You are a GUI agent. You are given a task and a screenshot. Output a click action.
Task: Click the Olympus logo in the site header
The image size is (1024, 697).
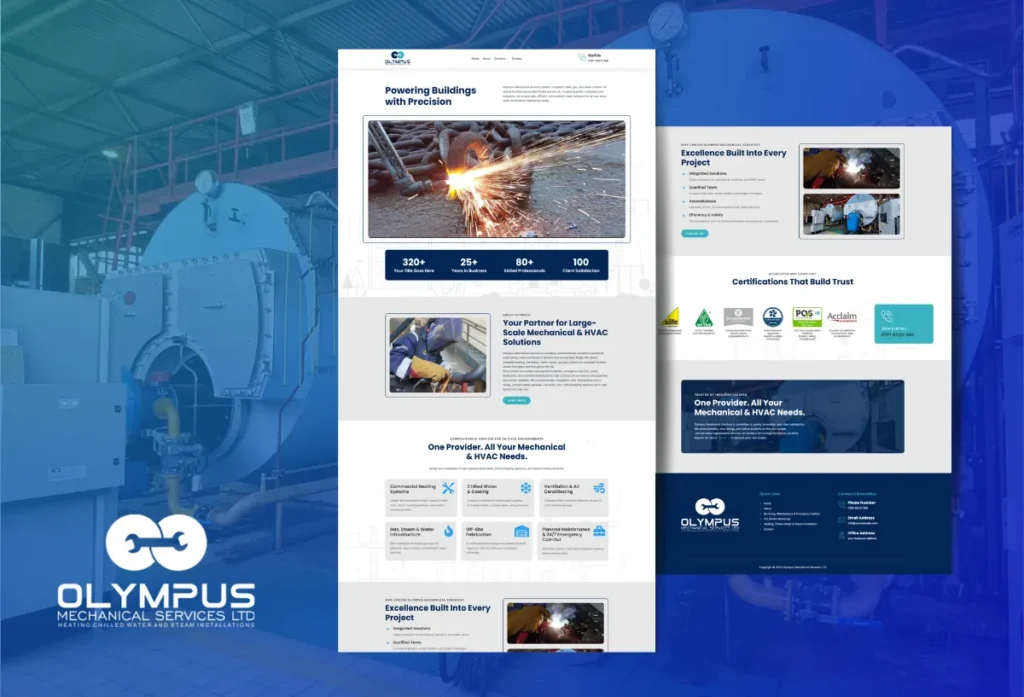397,58
